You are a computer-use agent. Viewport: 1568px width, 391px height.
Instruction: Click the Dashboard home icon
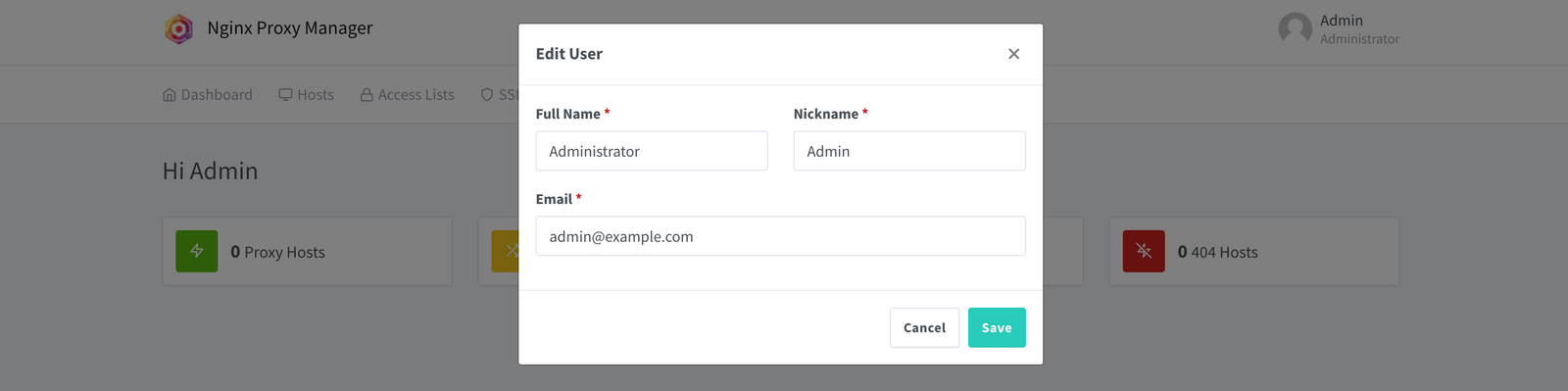click(170, 95)
